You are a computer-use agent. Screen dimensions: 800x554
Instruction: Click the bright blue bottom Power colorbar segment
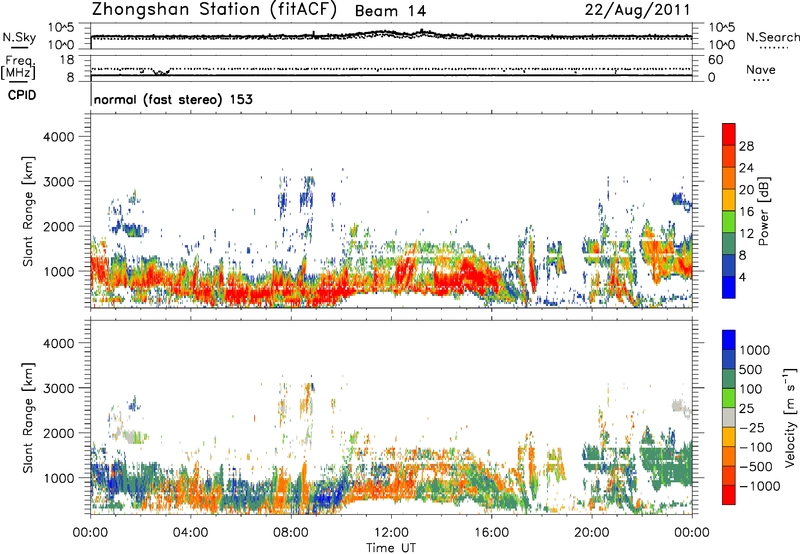(729, 287)
